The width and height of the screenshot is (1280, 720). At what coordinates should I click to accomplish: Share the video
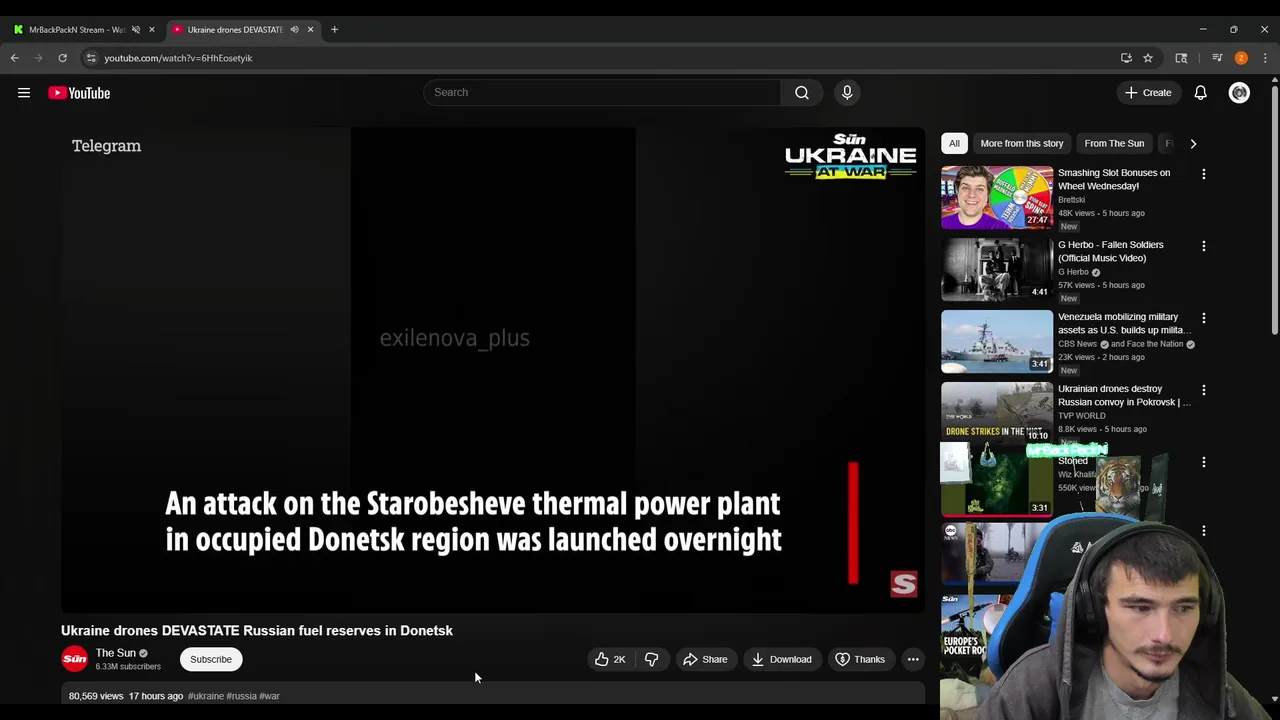coord(705,659)
